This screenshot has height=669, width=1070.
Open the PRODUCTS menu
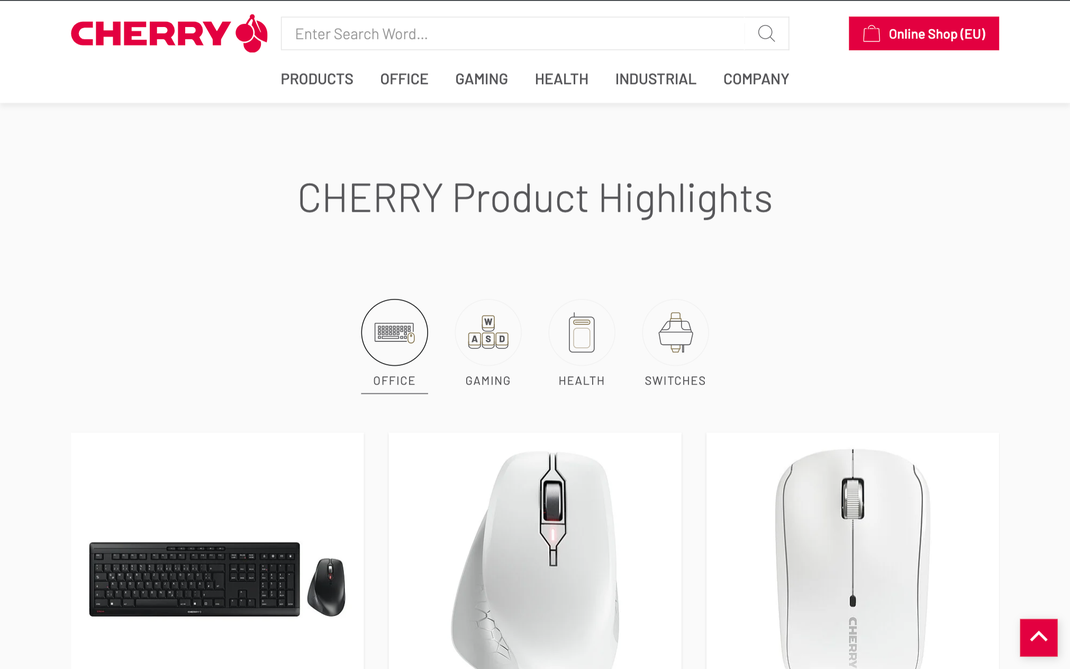[x=317, y=79]
